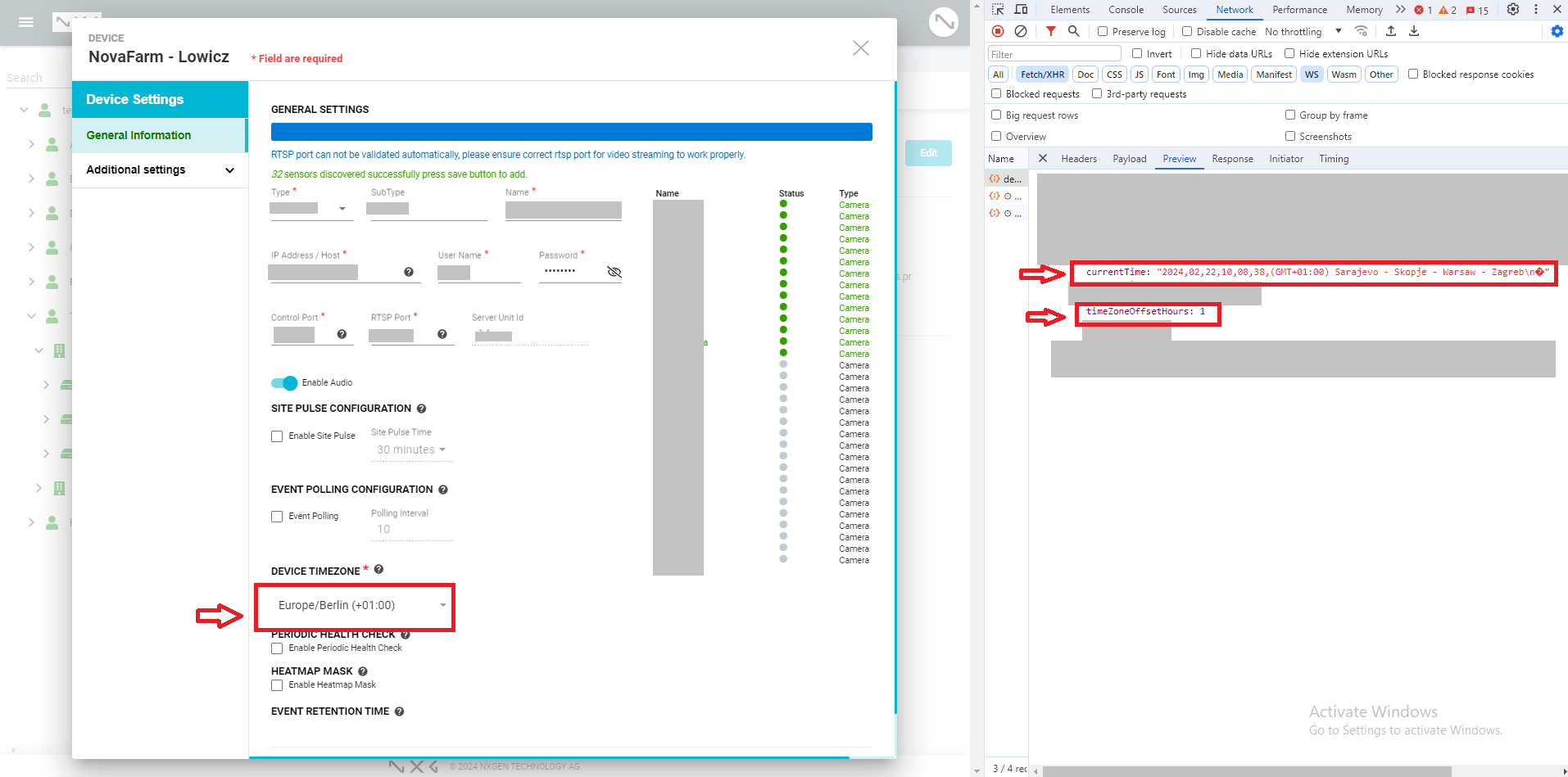This screenshot has height=777, width=1568.
Task: Toggle the DevTools device toolbar icon
Action: point(1021,10)
